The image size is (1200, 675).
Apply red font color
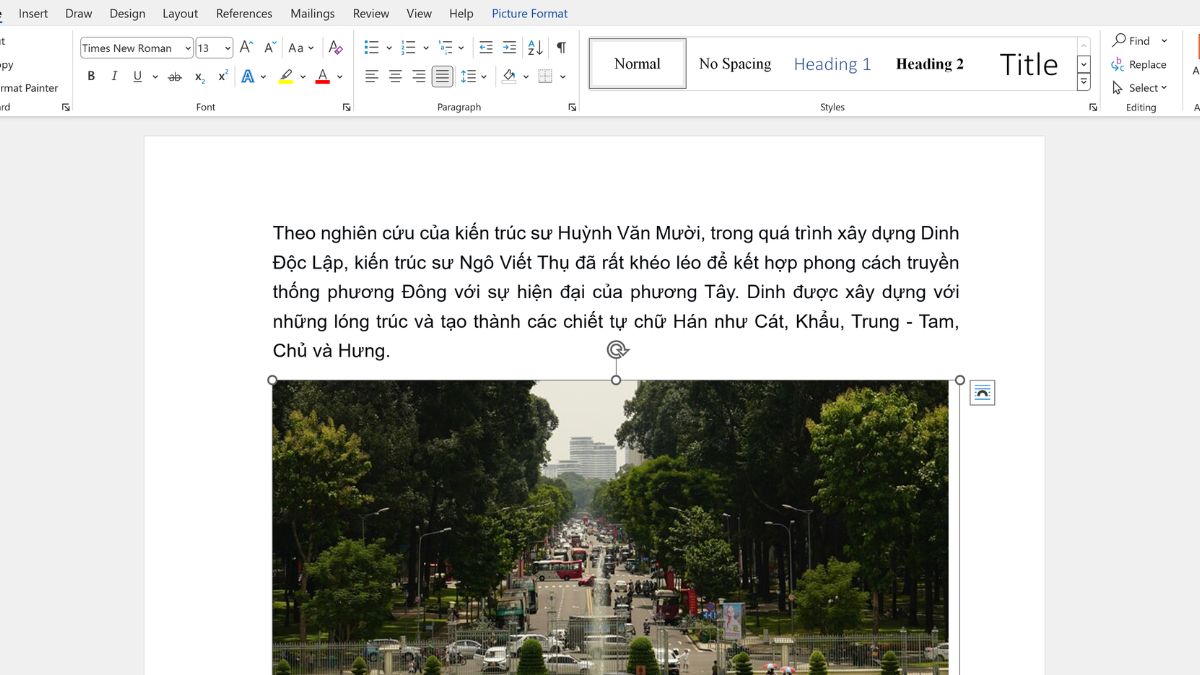[322, 77]
